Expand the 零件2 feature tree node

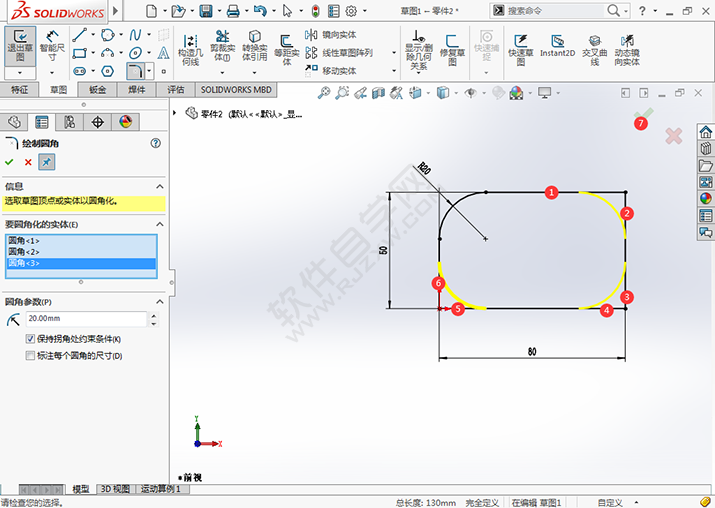[x=176, y=113]
